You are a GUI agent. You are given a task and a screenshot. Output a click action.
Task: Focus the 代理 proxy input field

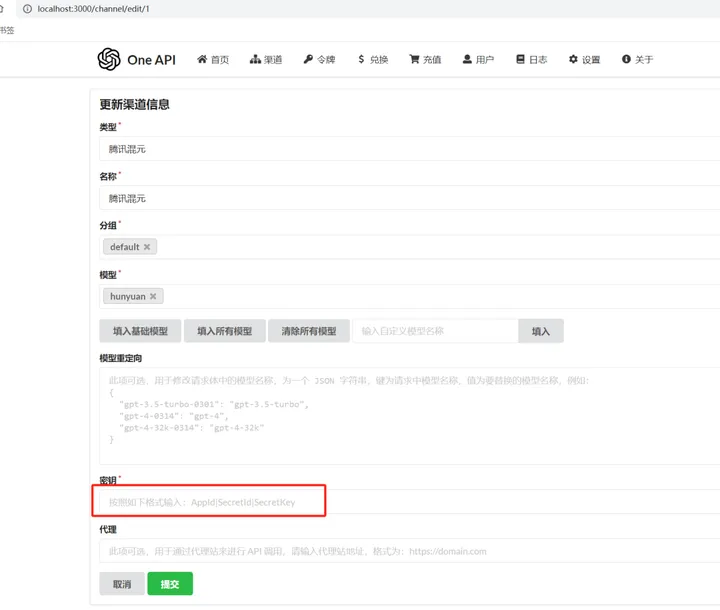coord(410,551)
